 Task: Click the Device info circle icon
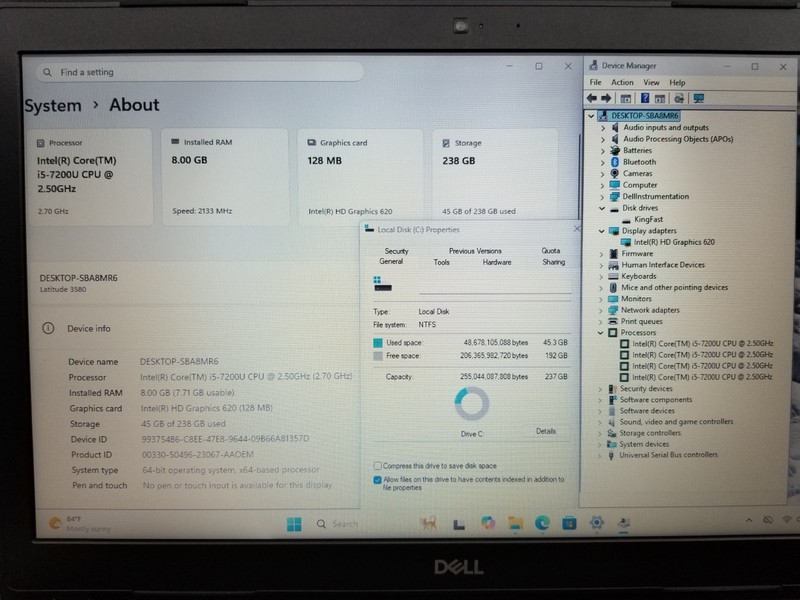(48, 328)
